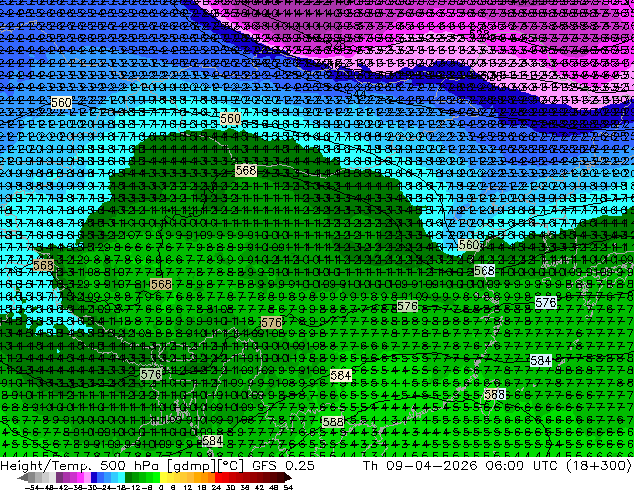Click the "GFS 0.25" model label
Image resolution: width=634 pixels, height=490 pixels.
(283, 465)
